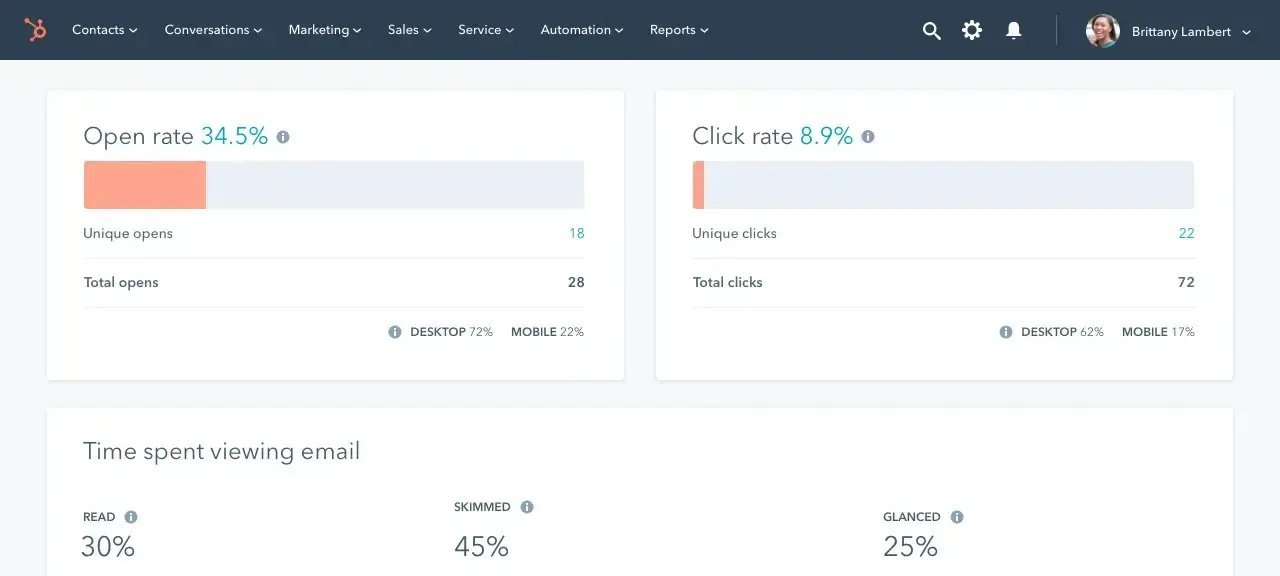Click the info icon beside Click rate
1280x576 pixels.
click(x=868, y=136)
